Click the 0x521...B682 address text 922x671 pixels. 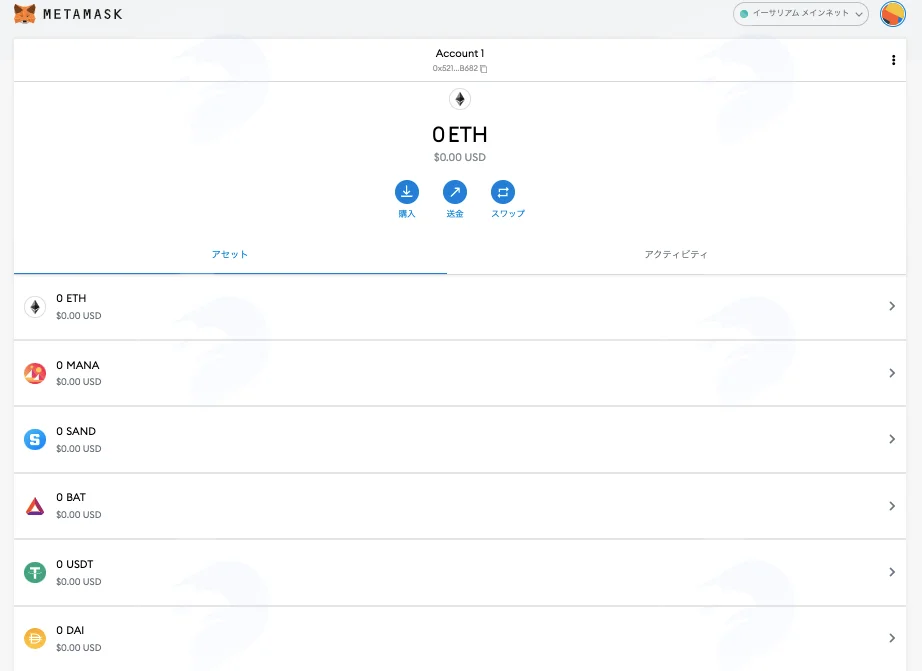click(x=455, y=68)
